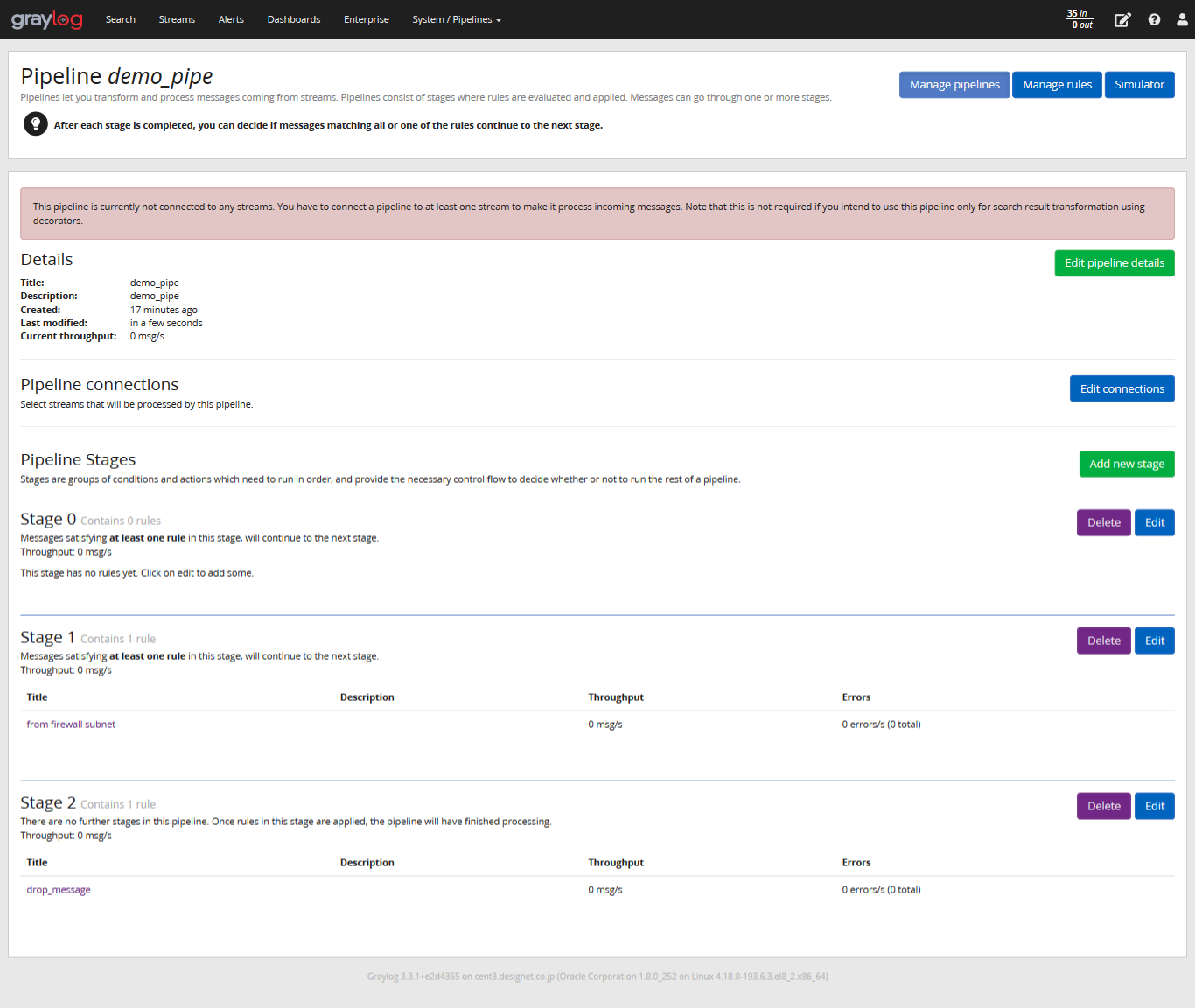Open the pipeline Simulator
This screenshot has width=1195, height=1008.
(1139, 85)
